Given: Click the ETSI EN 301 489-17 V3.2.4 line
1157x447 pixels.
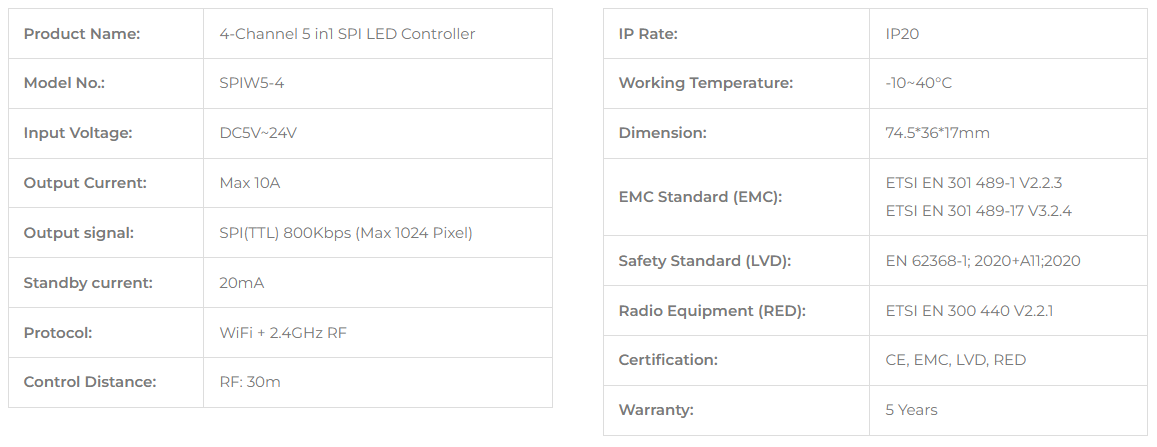Looking at the screenshot, I should point(978,211).
